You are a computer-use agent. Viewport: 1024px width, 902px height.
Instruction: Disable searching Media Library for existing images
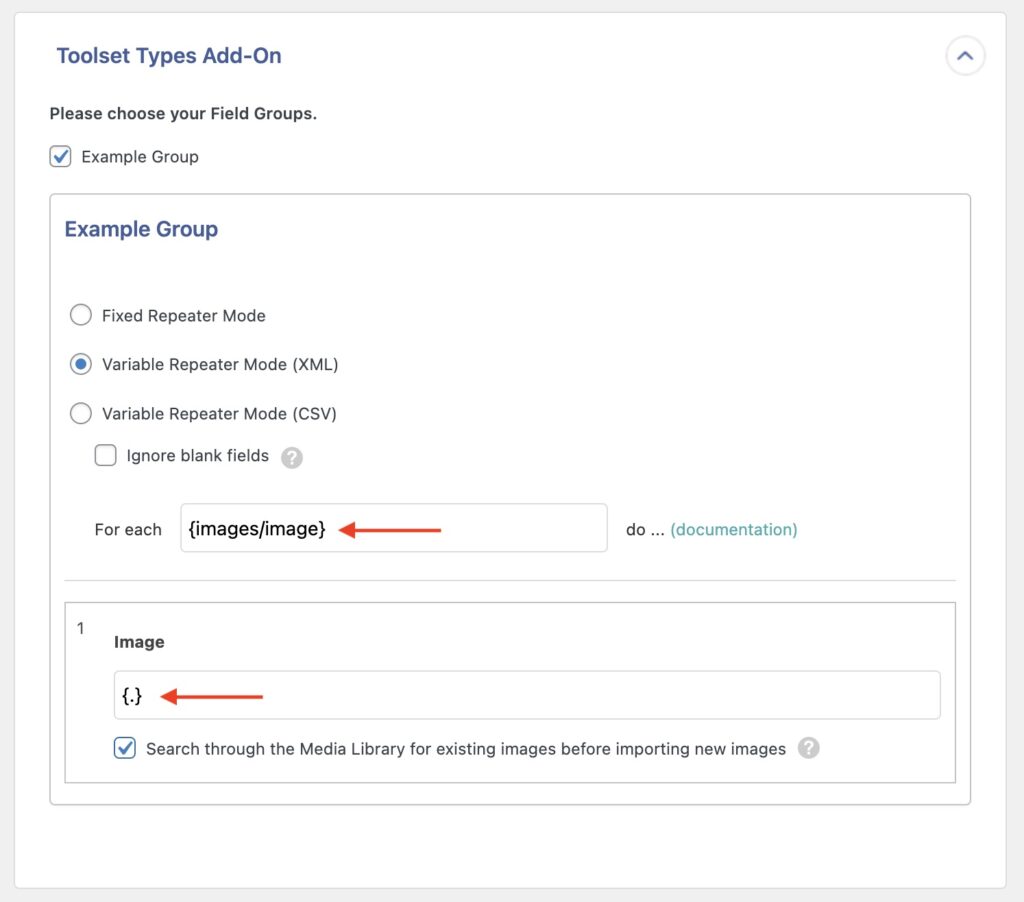[124, 747]
